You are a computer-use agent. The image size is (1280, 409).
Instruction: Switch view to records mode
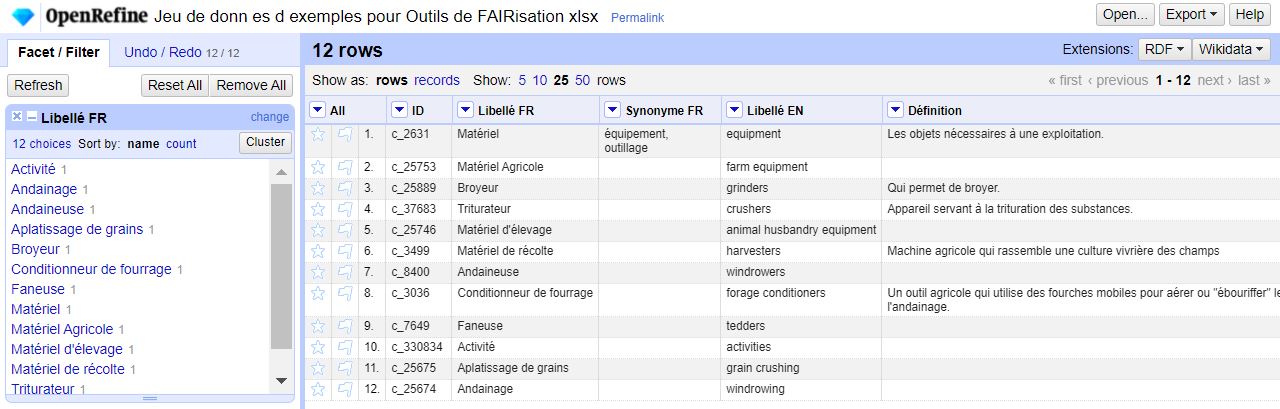pyautogui.click(x=437, y=80)
